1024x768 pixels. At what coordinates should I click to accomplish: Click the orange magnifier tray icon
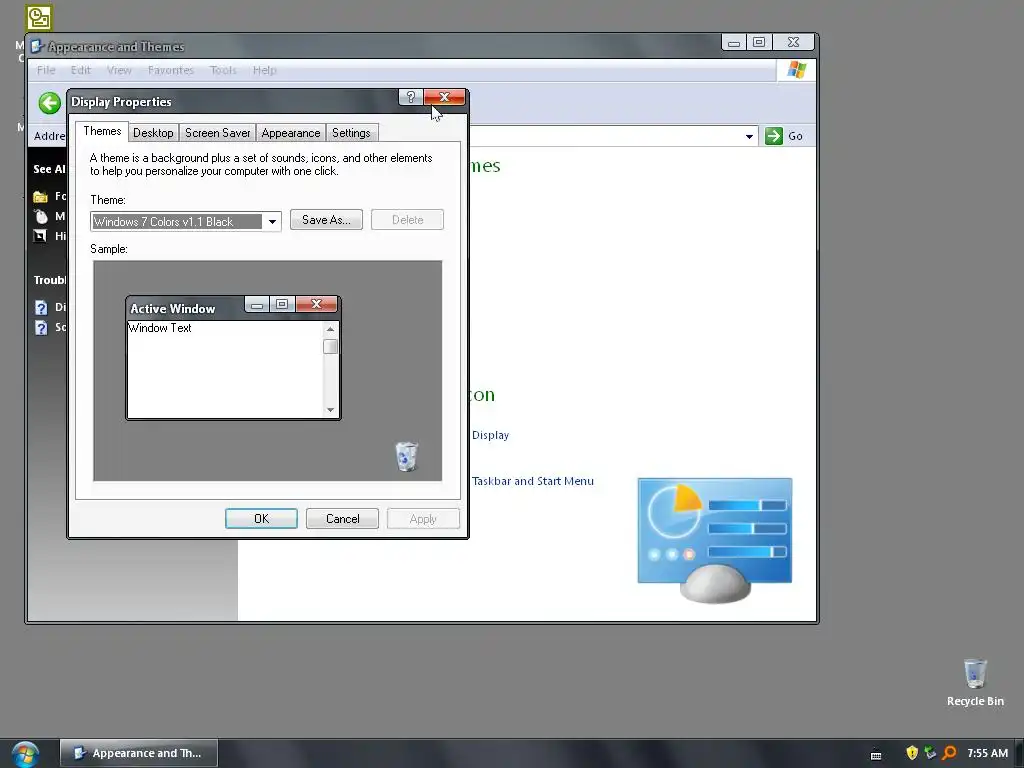(x=949, y=753)
